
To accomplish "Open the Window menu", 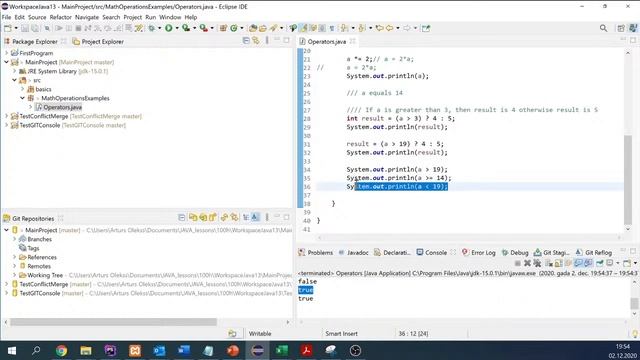I will (170, 17).
